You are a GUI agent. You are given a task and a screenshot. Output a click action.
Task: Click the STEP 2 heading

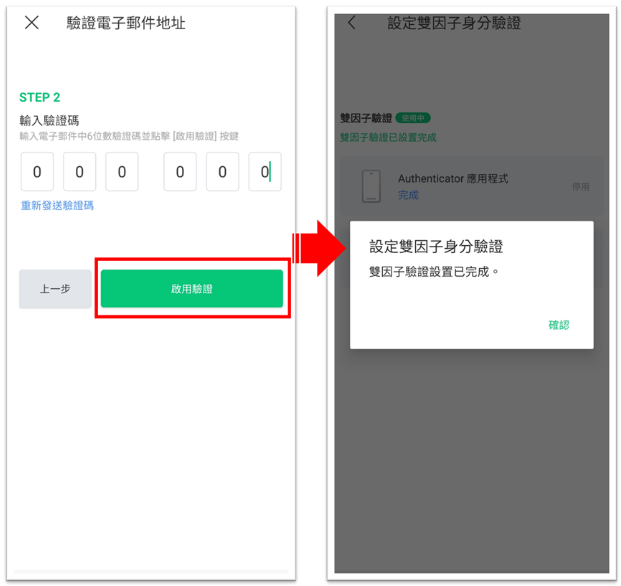(40, 97)
